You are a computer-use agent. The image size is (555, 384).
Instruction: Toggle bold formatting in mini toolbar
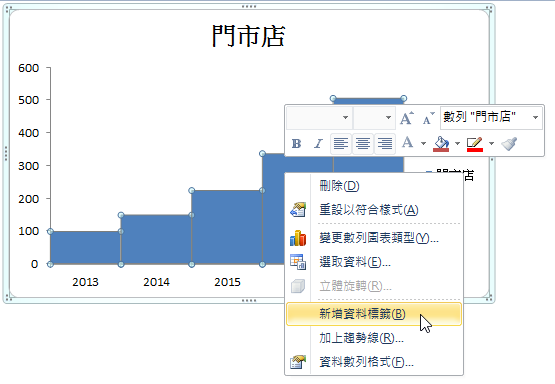click(x=296, y=144)
